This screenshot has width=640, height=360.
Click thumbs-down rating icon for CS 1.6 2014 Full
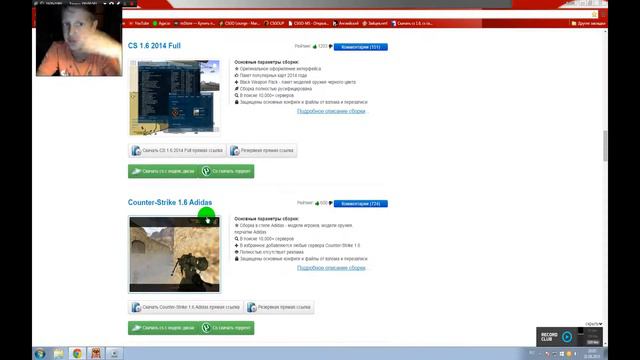331,47
